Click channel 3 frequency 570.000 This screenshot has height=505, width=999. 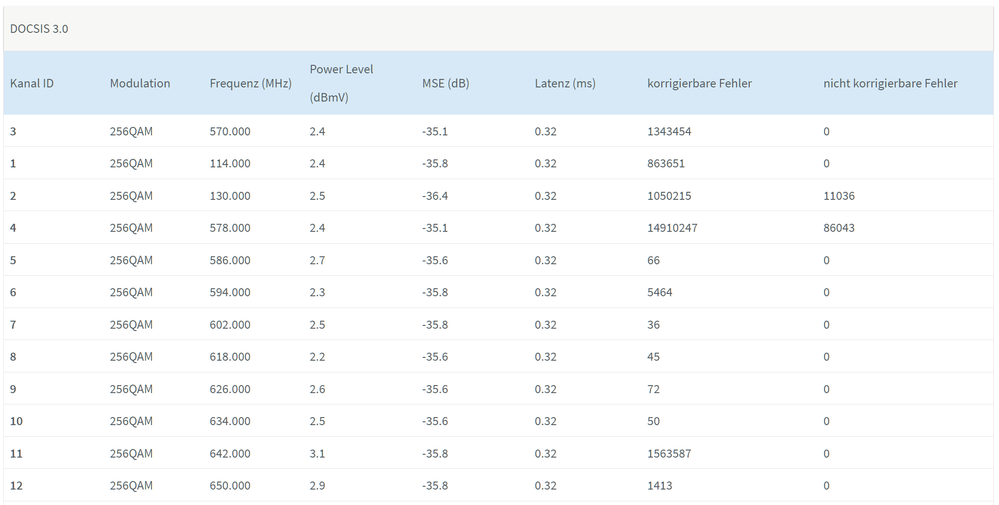pos(230,131)
